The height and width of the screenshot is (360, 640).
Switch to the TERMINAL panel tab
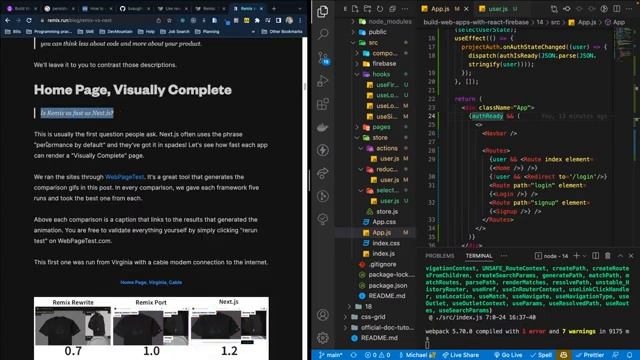[x=479, y=256]
